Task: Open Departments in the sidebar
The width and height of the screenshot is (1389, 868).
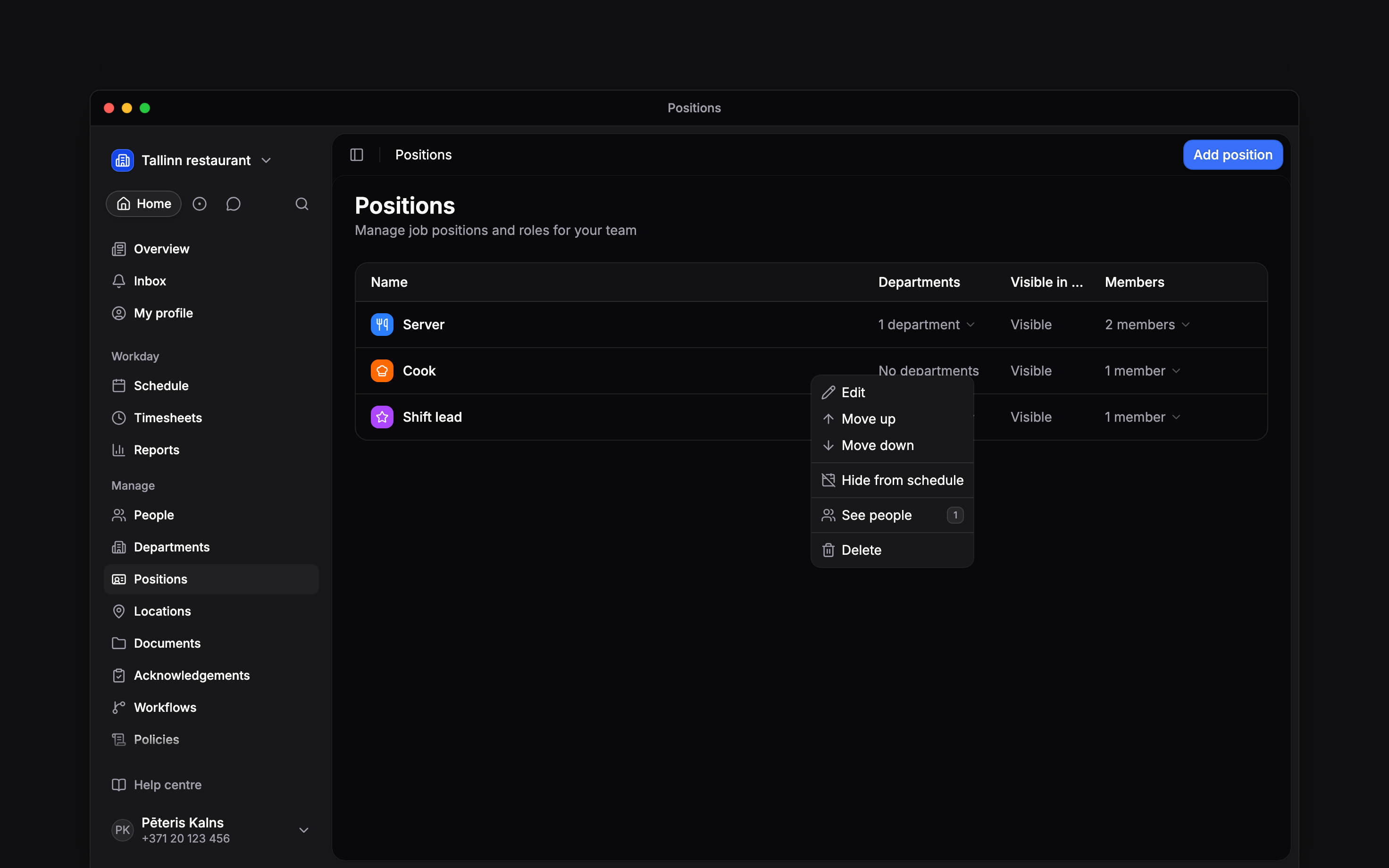Action: (211, 547)
